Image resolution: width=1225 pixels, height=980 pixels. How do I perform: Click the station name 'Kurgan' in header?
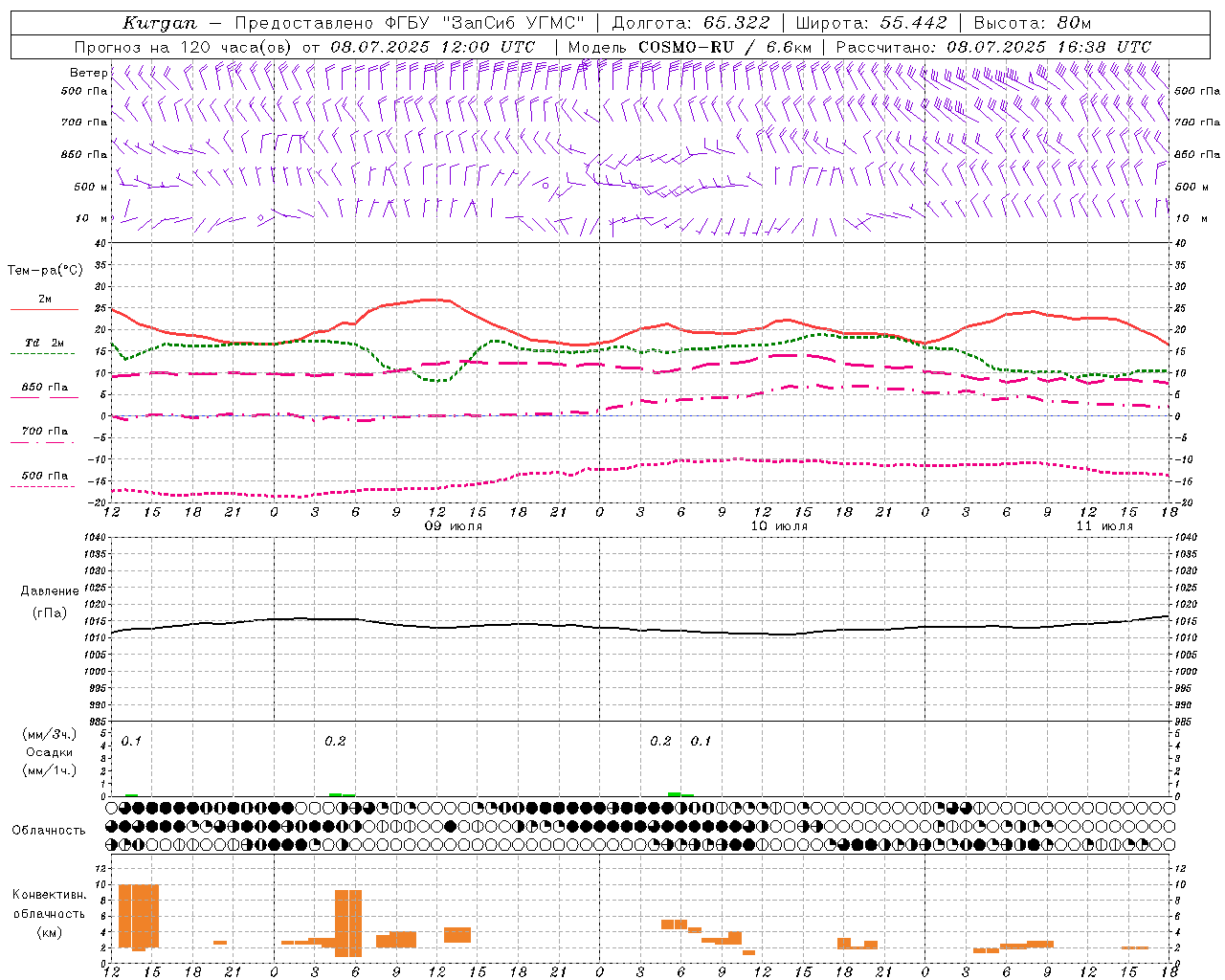click(159, 23)
